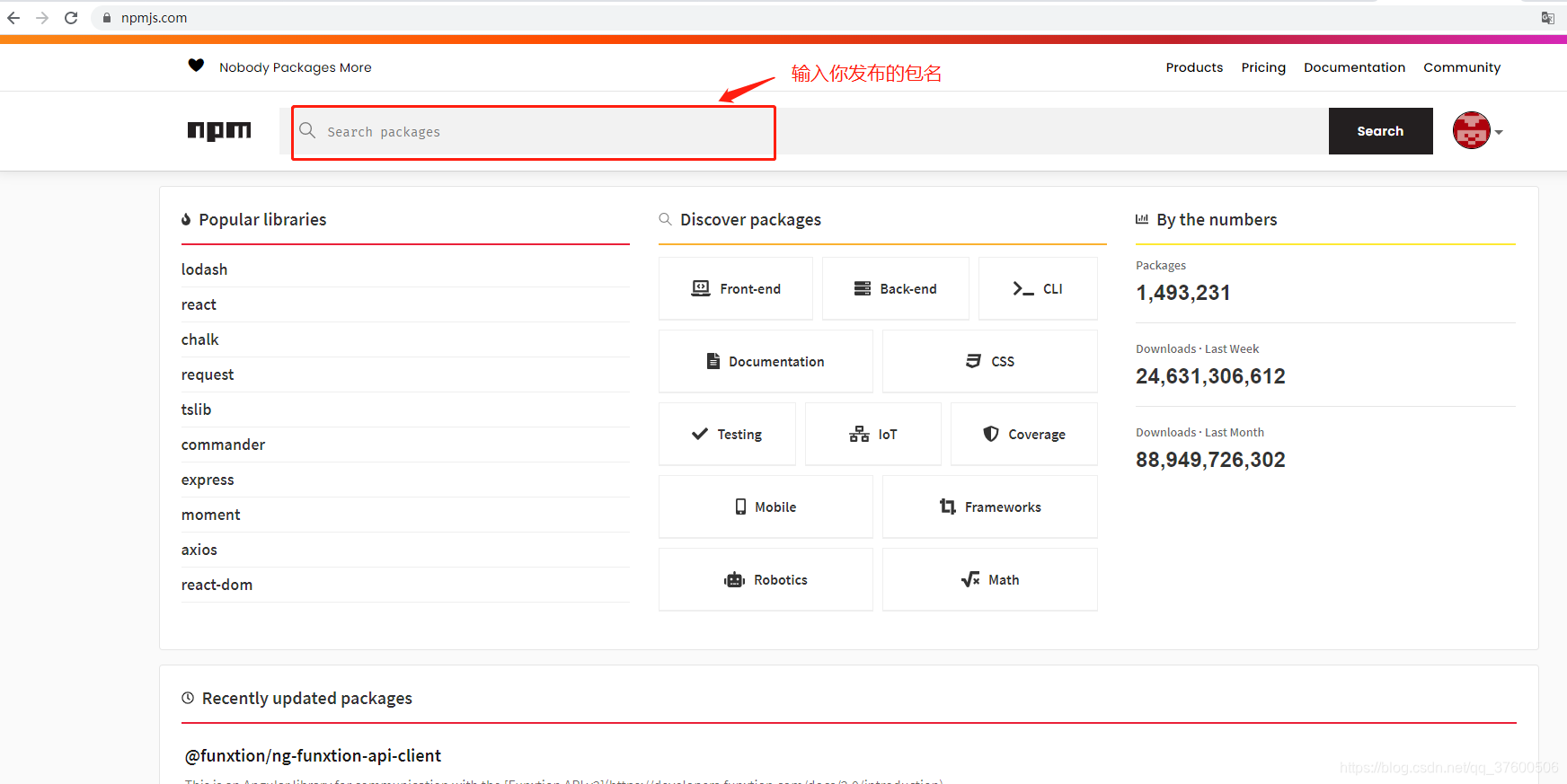Viewport: 1567px width, 784px height.
Task: Open the Community nav link
Action: [x=1462, y=67]
